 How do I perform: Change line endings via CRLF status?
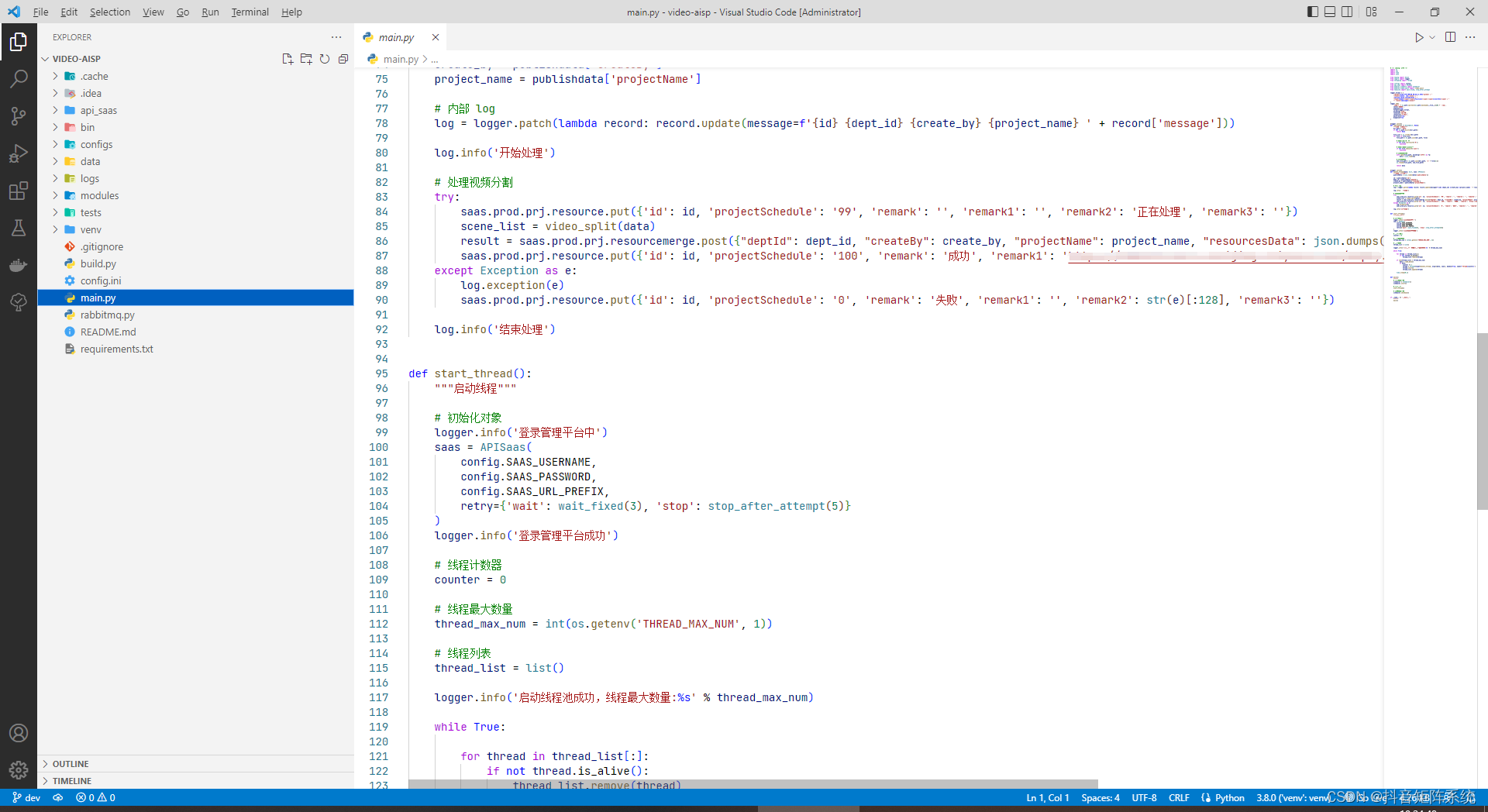1179,797
